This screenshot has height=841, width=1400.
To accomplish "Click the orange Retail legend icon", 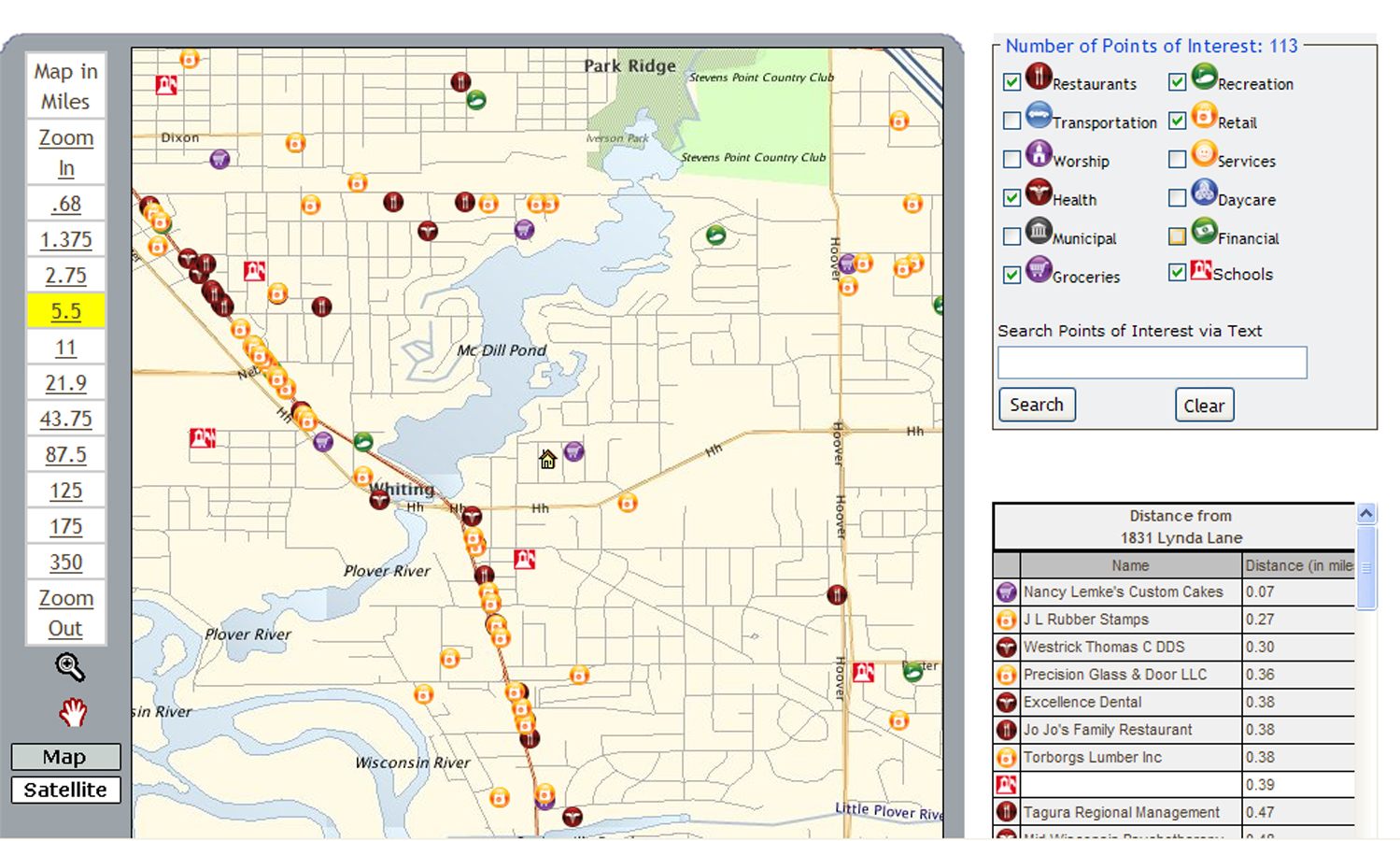I will (x=1204, y=115).
